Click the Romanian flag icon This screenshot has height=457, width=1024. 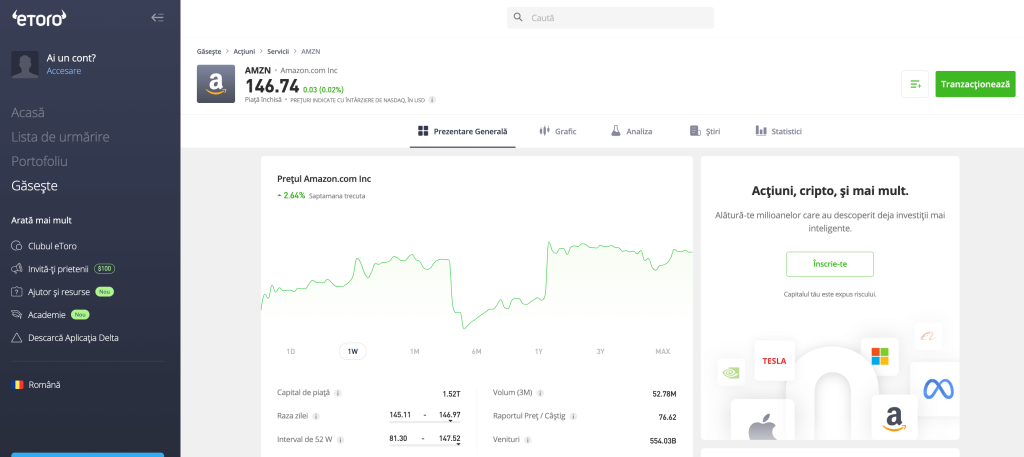pos(18,385)
